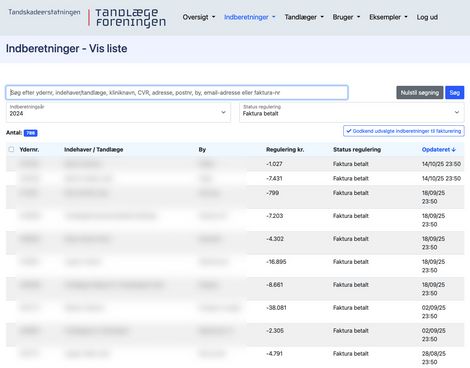Image resolution: width=470 pixels, height=368 pixels.
Task: Click the -16.895 regulering cell
Action: [x=276, y=262]
